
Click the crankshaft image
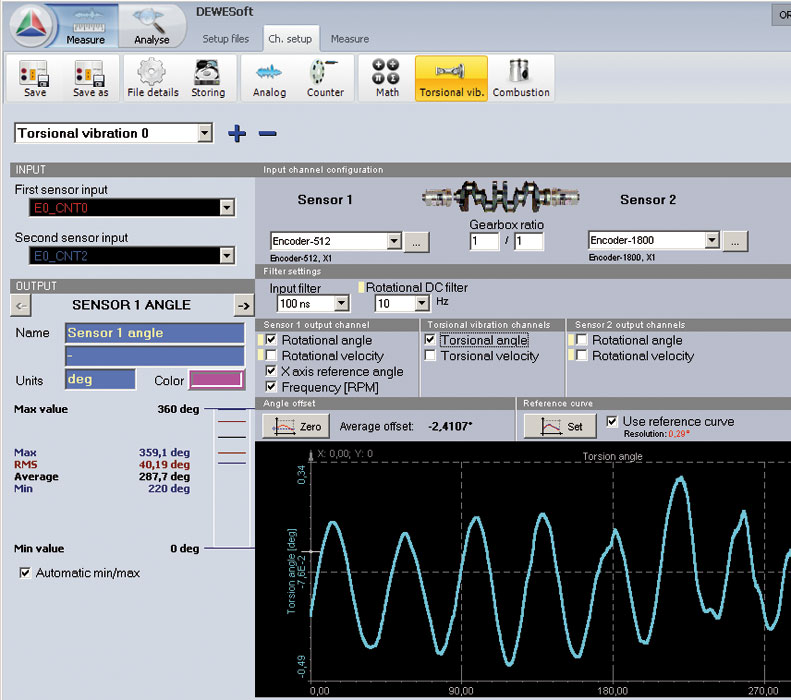point(500,197)
